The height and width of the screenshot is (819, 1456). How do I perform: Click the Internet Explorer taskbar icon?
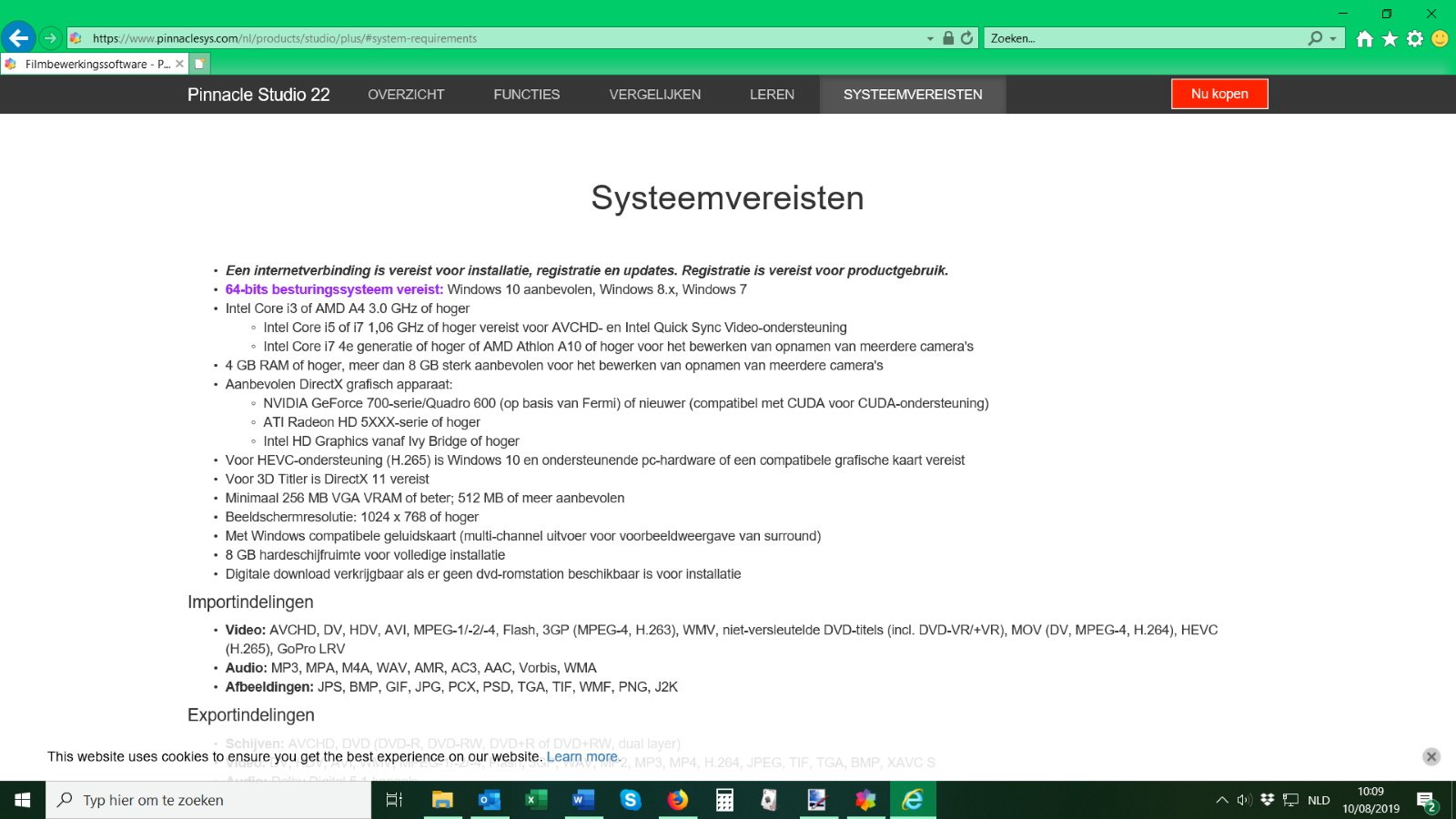coord(913,800)
